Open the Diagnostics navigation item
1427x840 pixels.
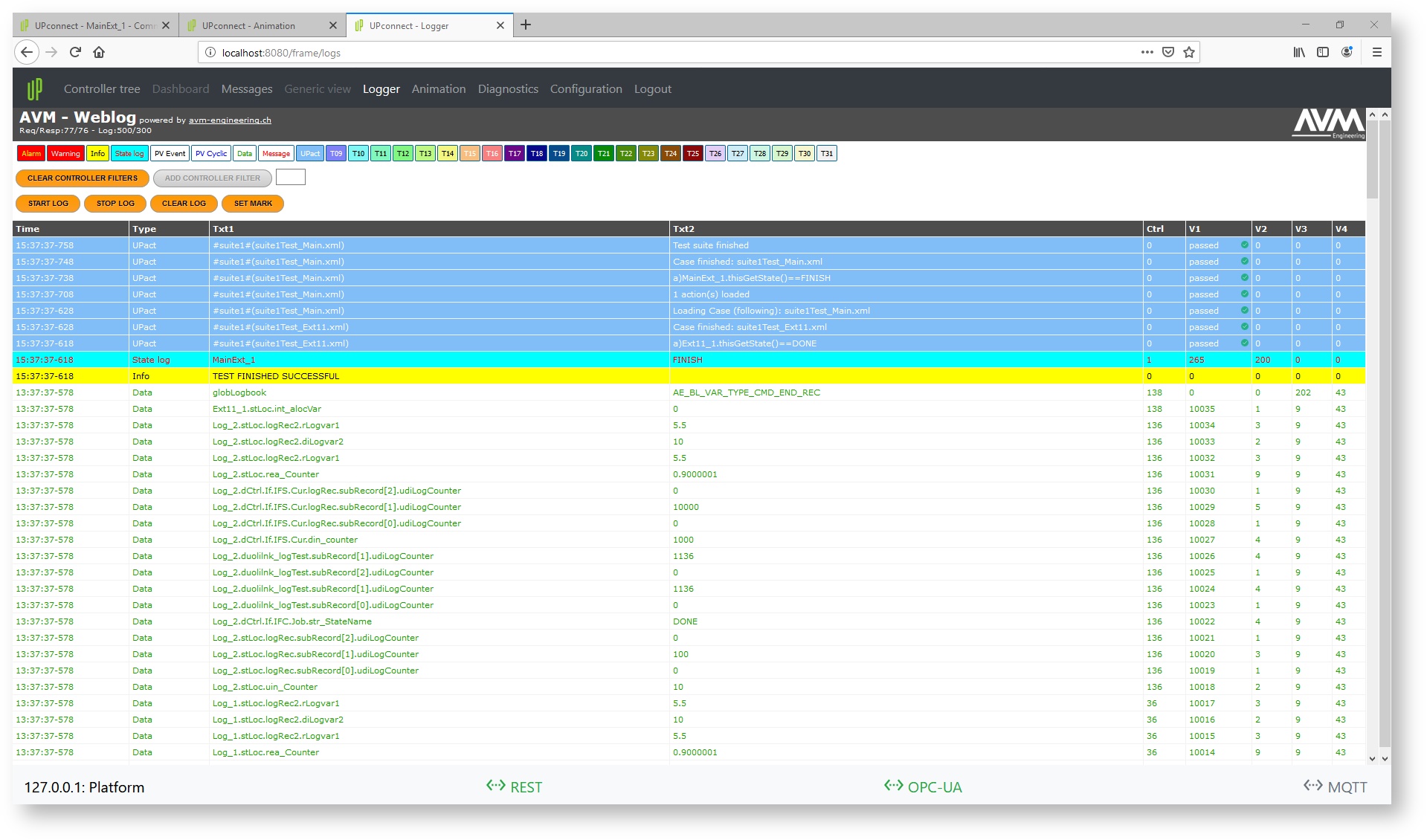click(508, 89)
